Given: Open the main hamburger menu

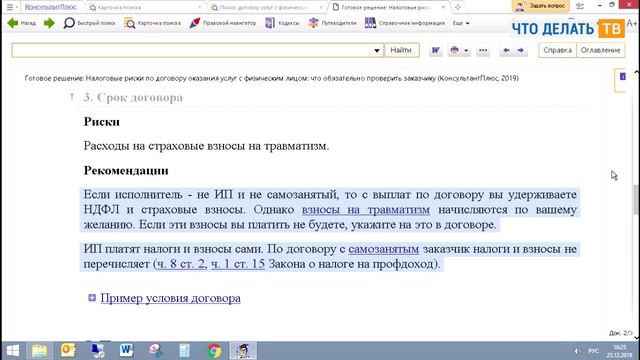Looking at the screenshot, I should point(10,7).
